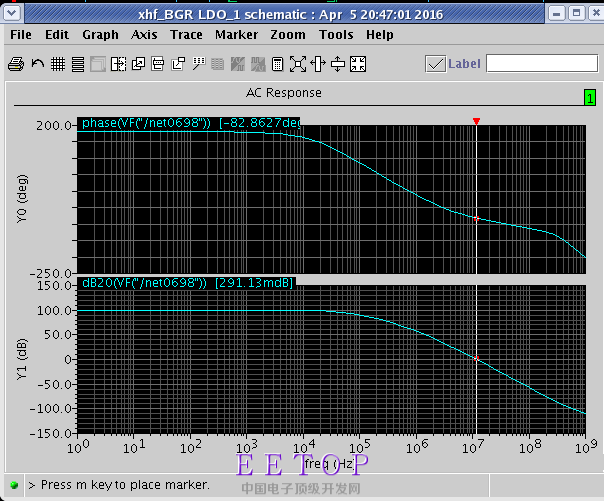Viewport: 604px width, 501px height.
Task: Click the Y0 (deg) axis label
Action: pos(22,199)
